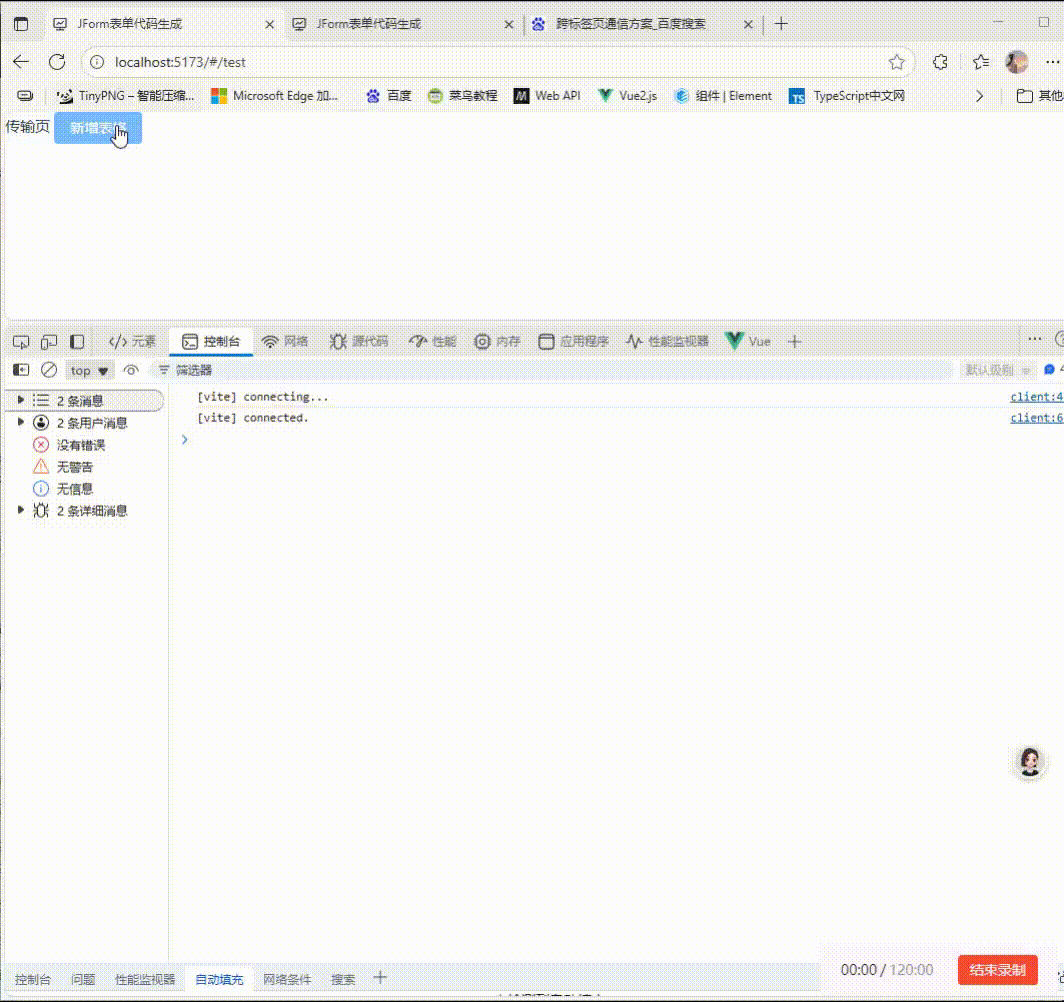Screen dimensions: 1064x1002
Task: Open the 'top' frame context dropdown
Action: pyautogui.click(x=88, y=370)
